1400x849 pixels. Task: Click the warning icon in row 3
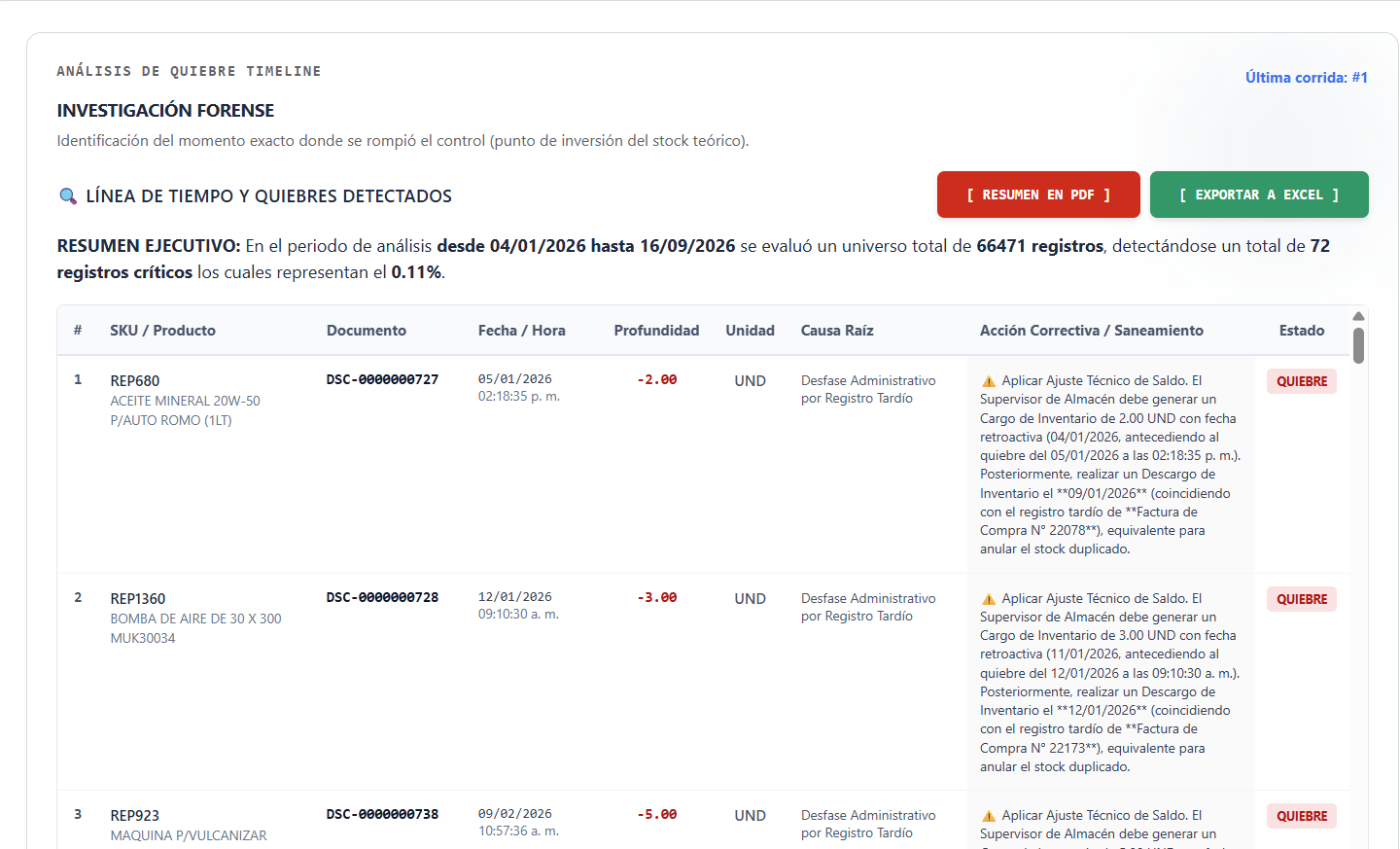(989, 816)
